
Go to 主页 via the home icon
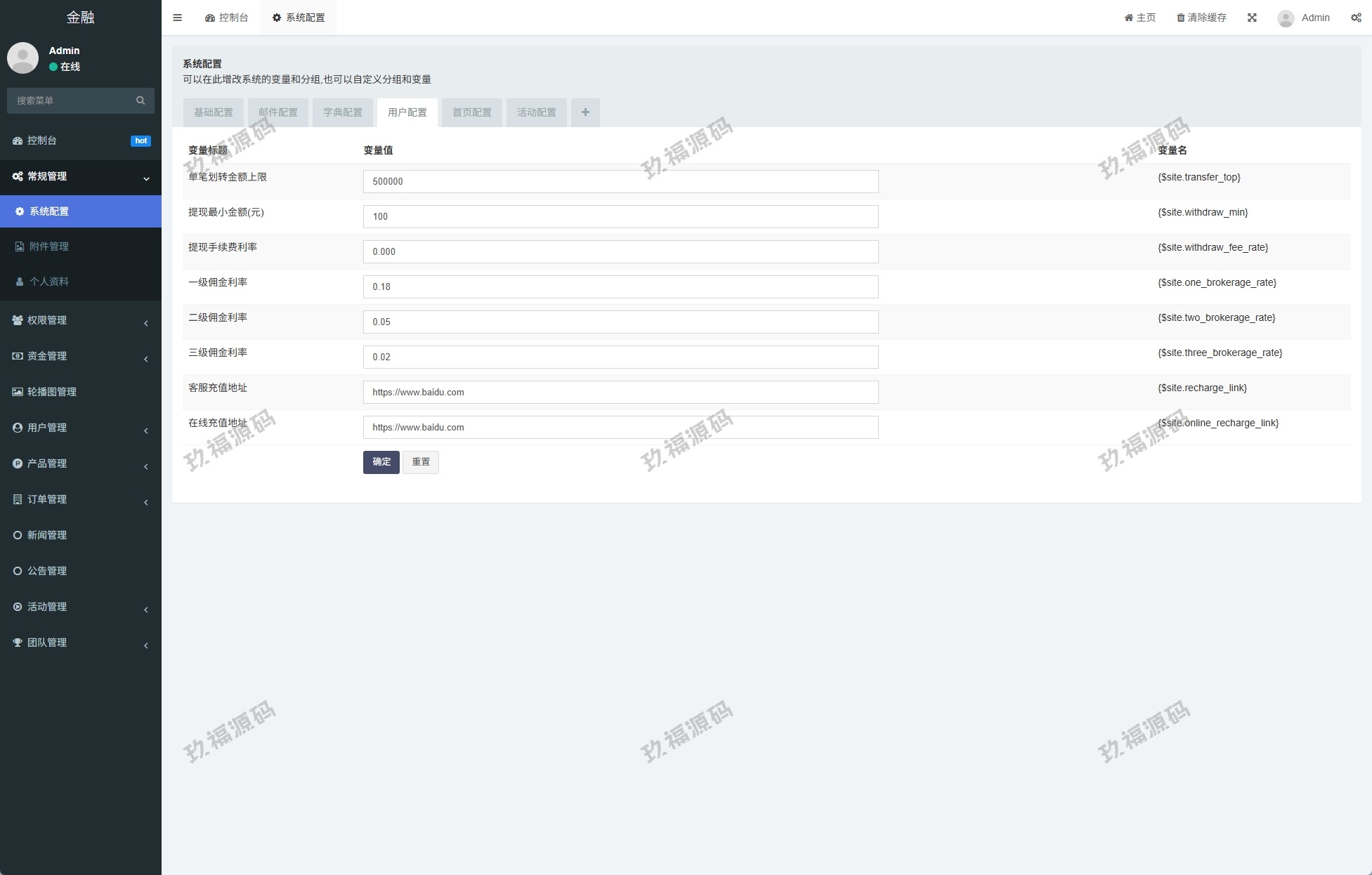[x=1139, y=18]
